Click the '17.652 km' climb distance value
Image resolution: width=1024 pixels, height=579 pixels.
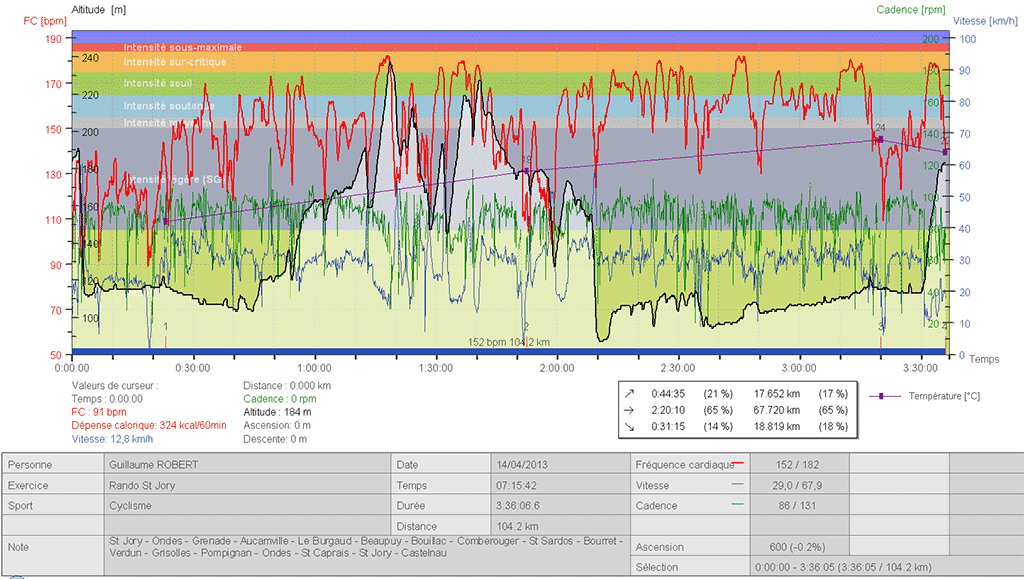tap(776, 394)
